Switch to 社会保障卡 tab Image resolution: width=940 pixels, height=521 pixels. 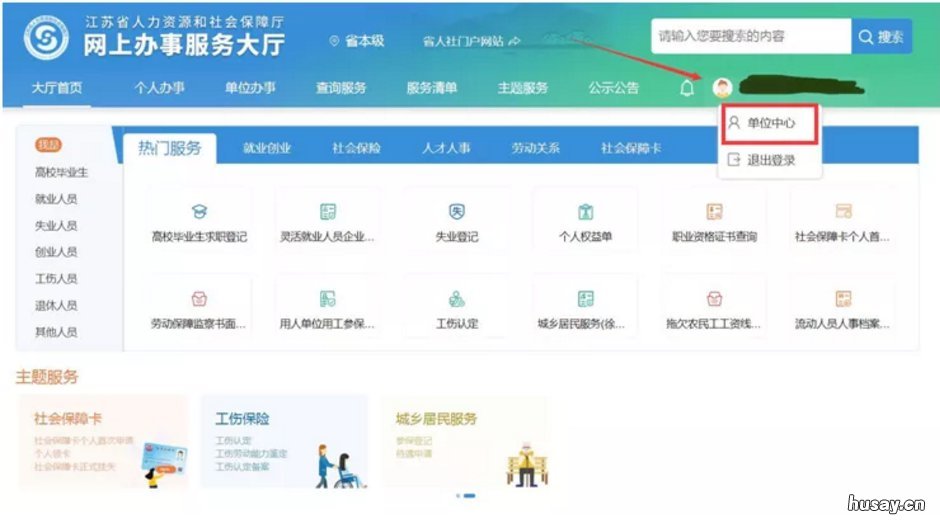tap(631, 148)
